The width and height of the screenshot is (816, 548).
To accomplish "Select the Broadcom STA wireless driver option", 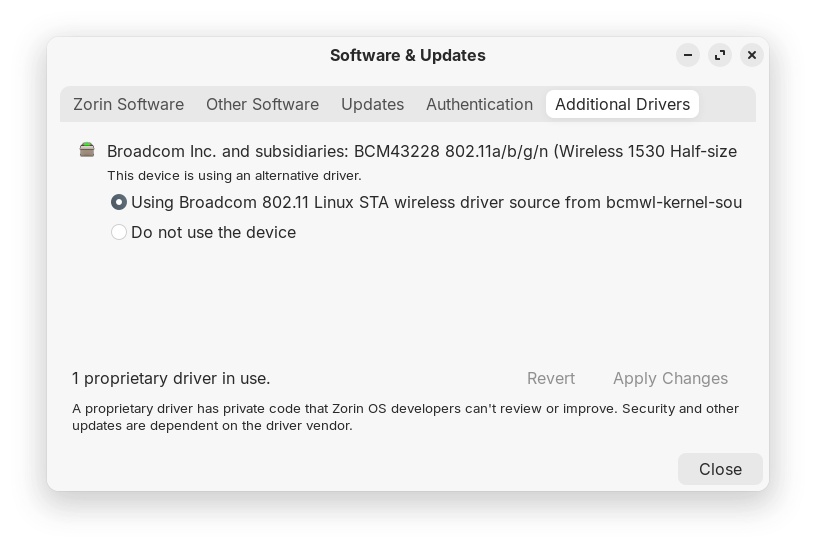I will [x=119, y=202].
